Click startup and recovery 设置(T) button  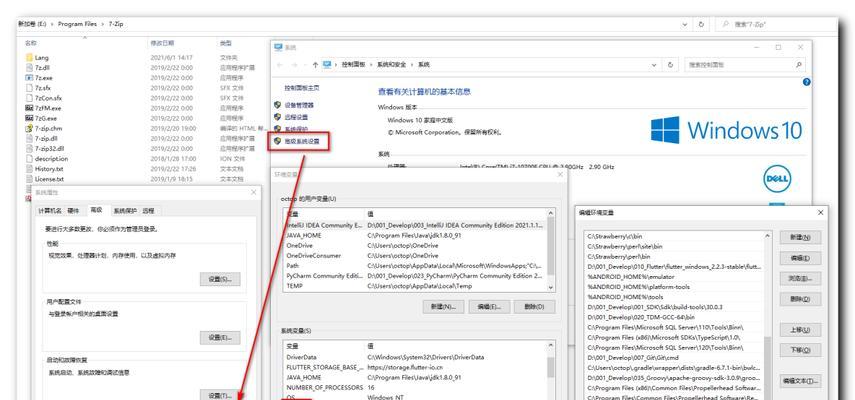click(220, 395)
